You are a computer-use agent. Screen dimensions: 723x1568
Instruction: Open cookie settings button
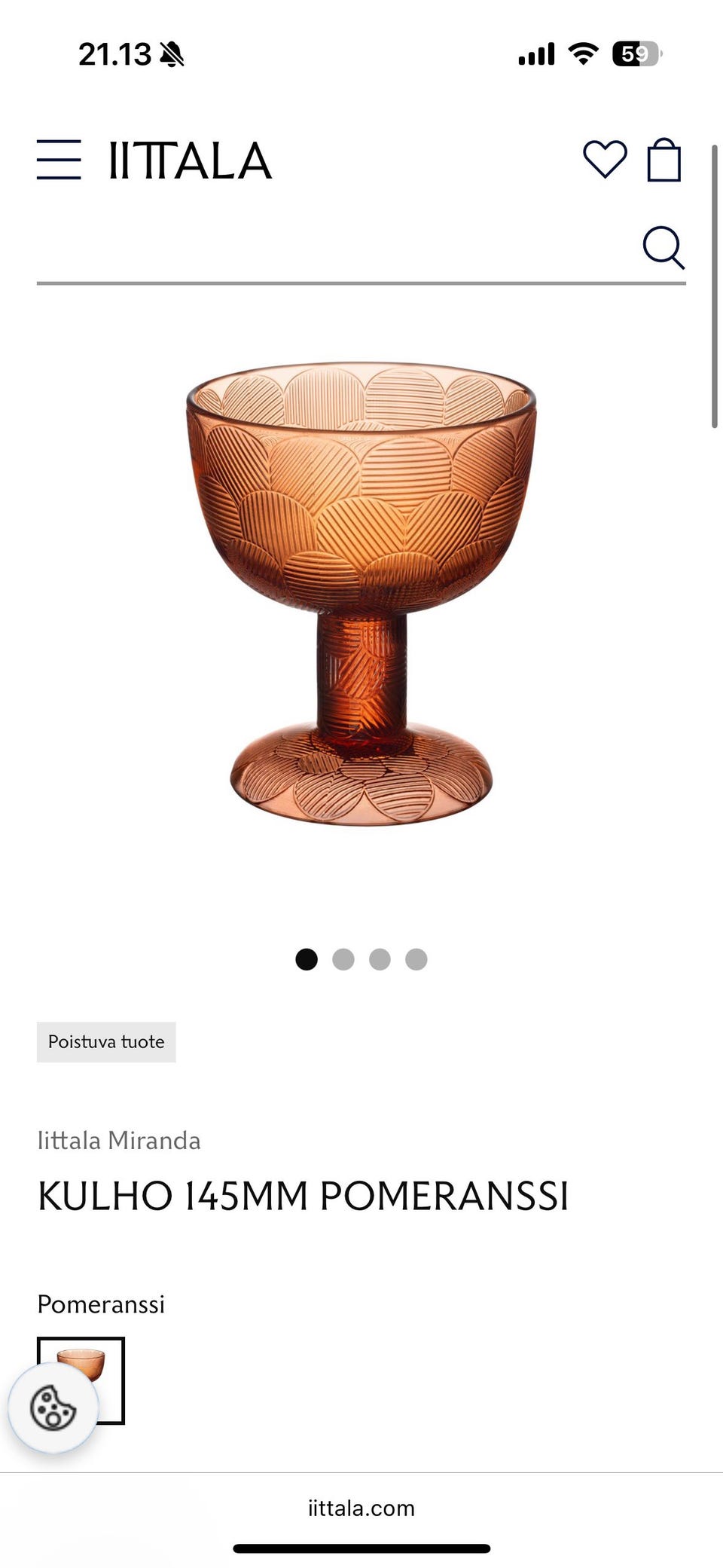tap(53, 1407)
